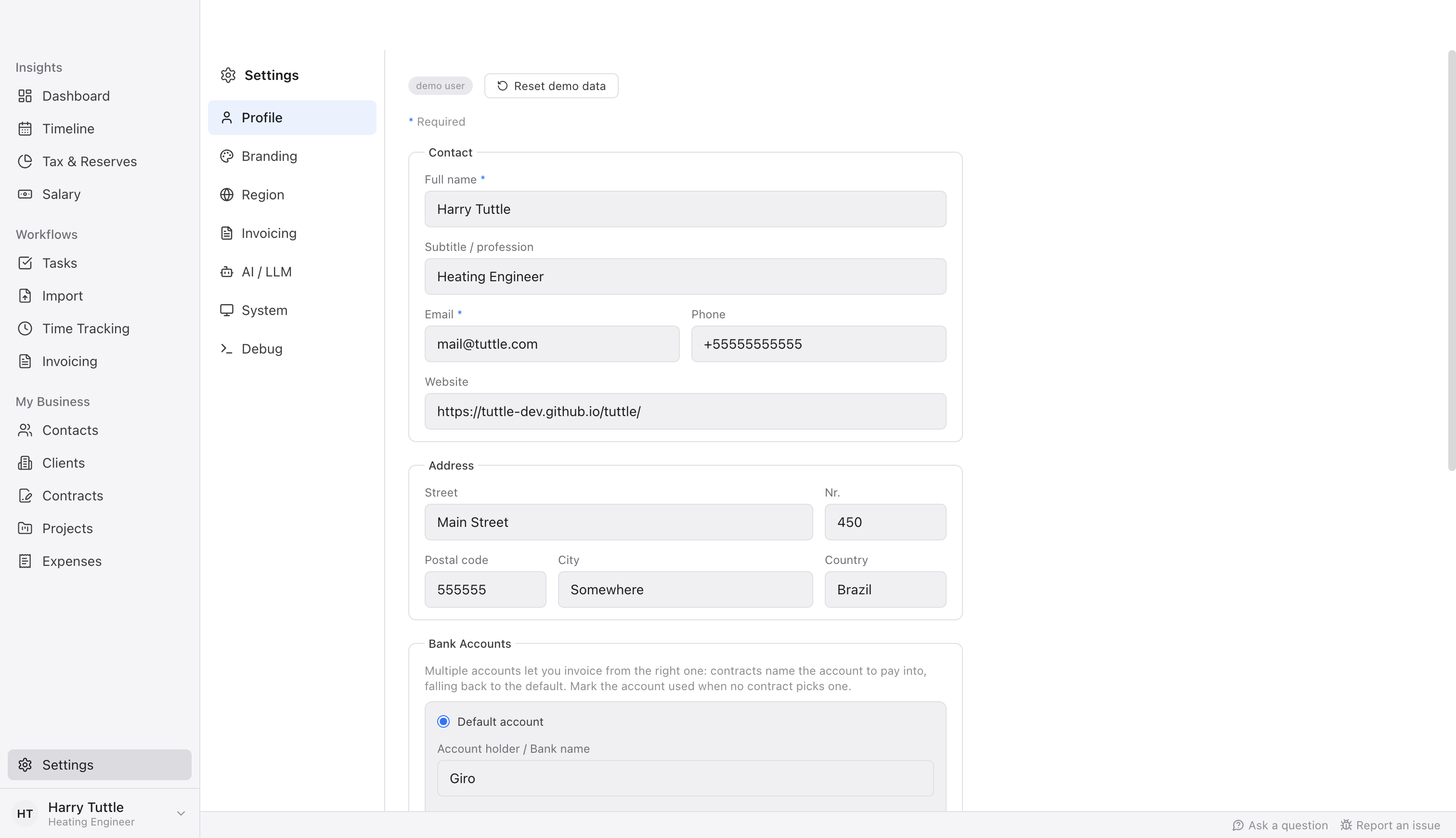Click the AI / LLM robot icon
This screenshot has height=838, width=1456.
227,272
